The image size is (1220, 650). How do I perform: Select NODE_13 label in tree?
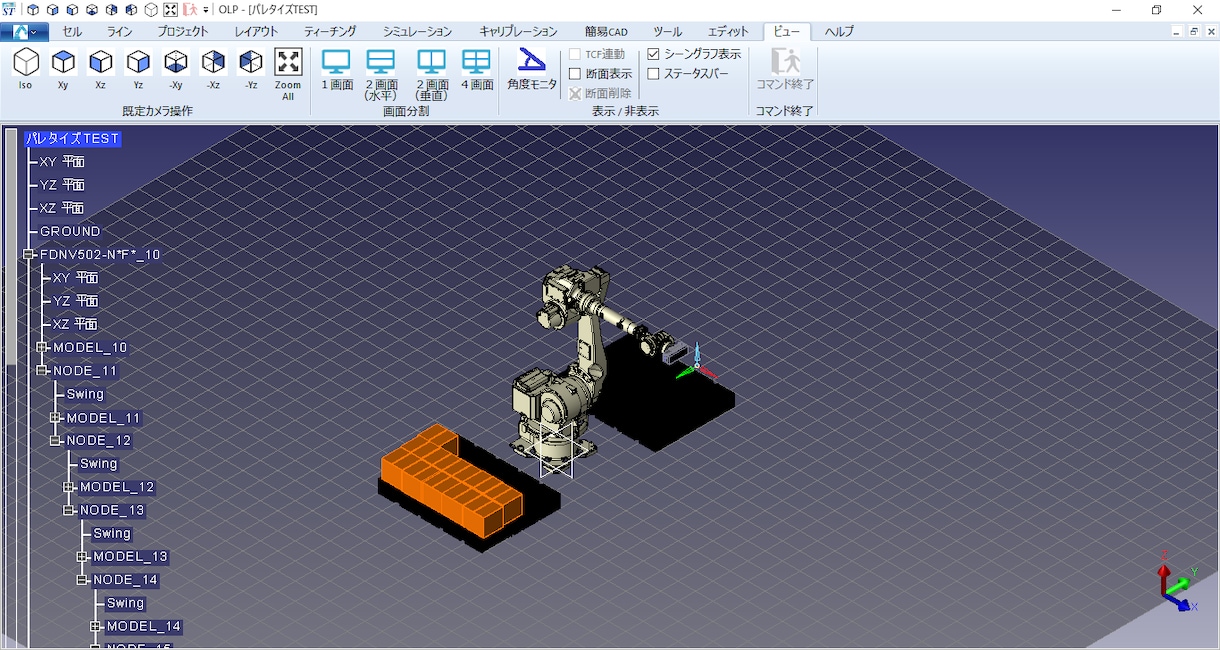(112, 510)
